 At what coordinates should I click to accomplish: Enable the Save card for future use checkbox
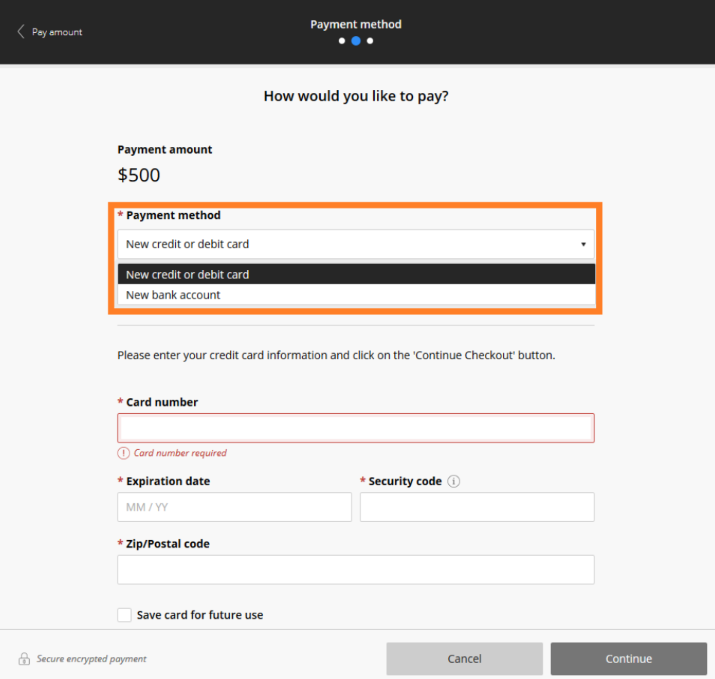[x=124, y=615]
